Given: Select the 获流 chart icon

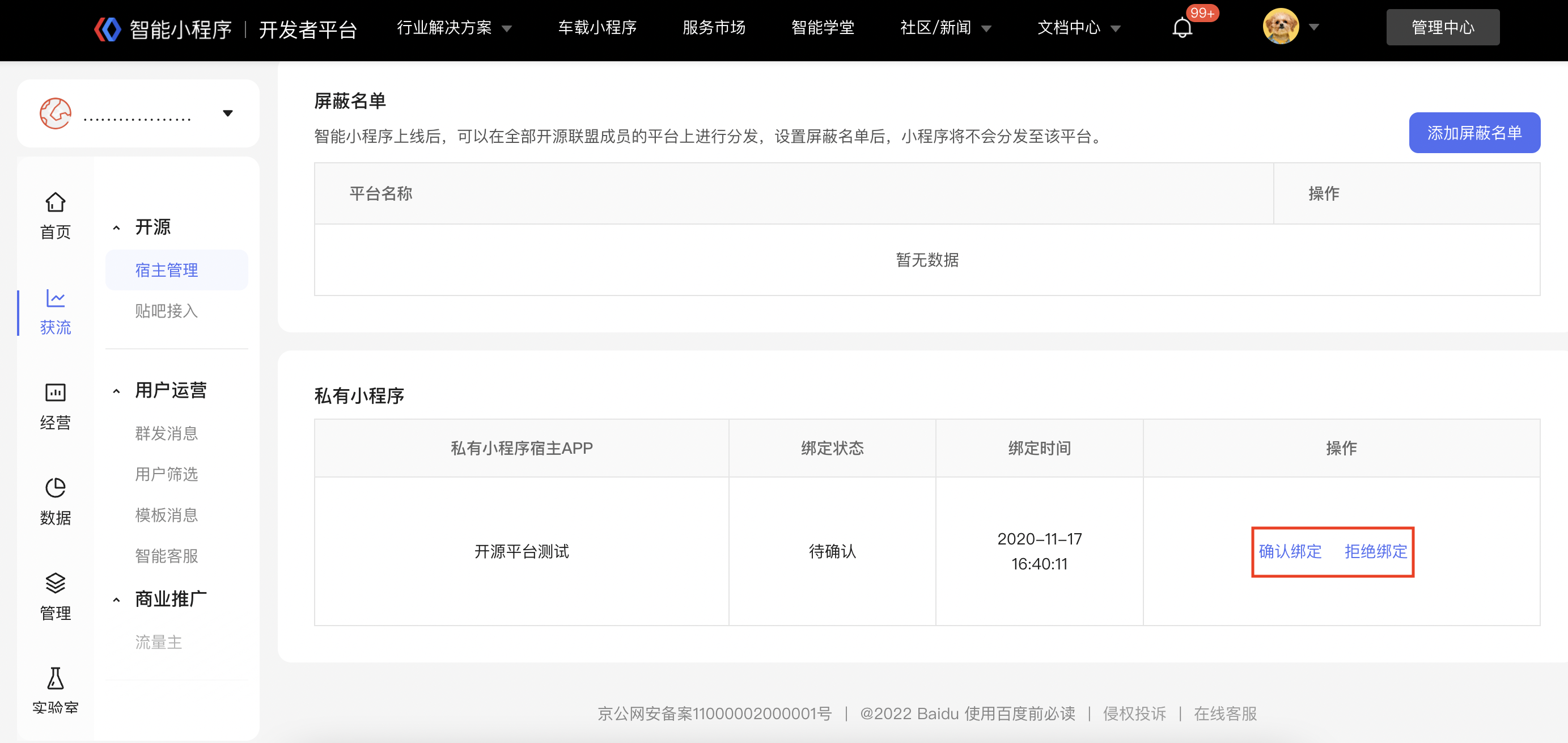Looking at the screenshot, I should tap(56, 298).
